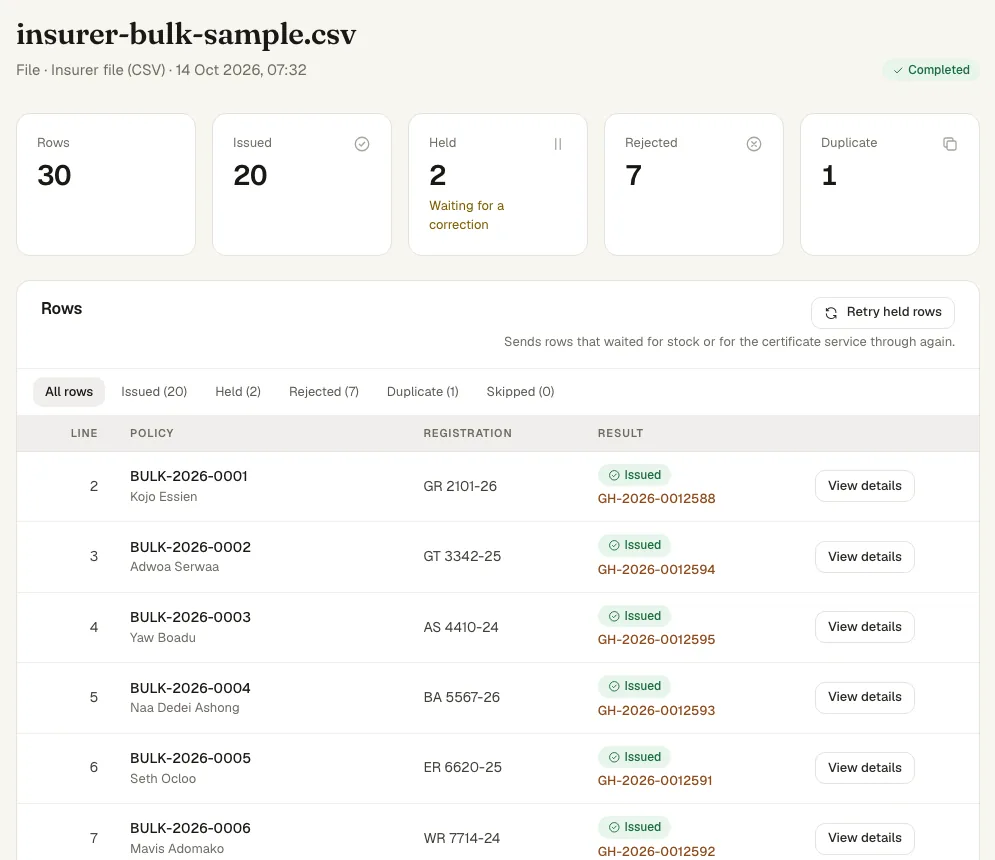The width and height of the screenshot is (995, 860).
Task: Filter by the Held (2) tab
Action: pos(238,392)
